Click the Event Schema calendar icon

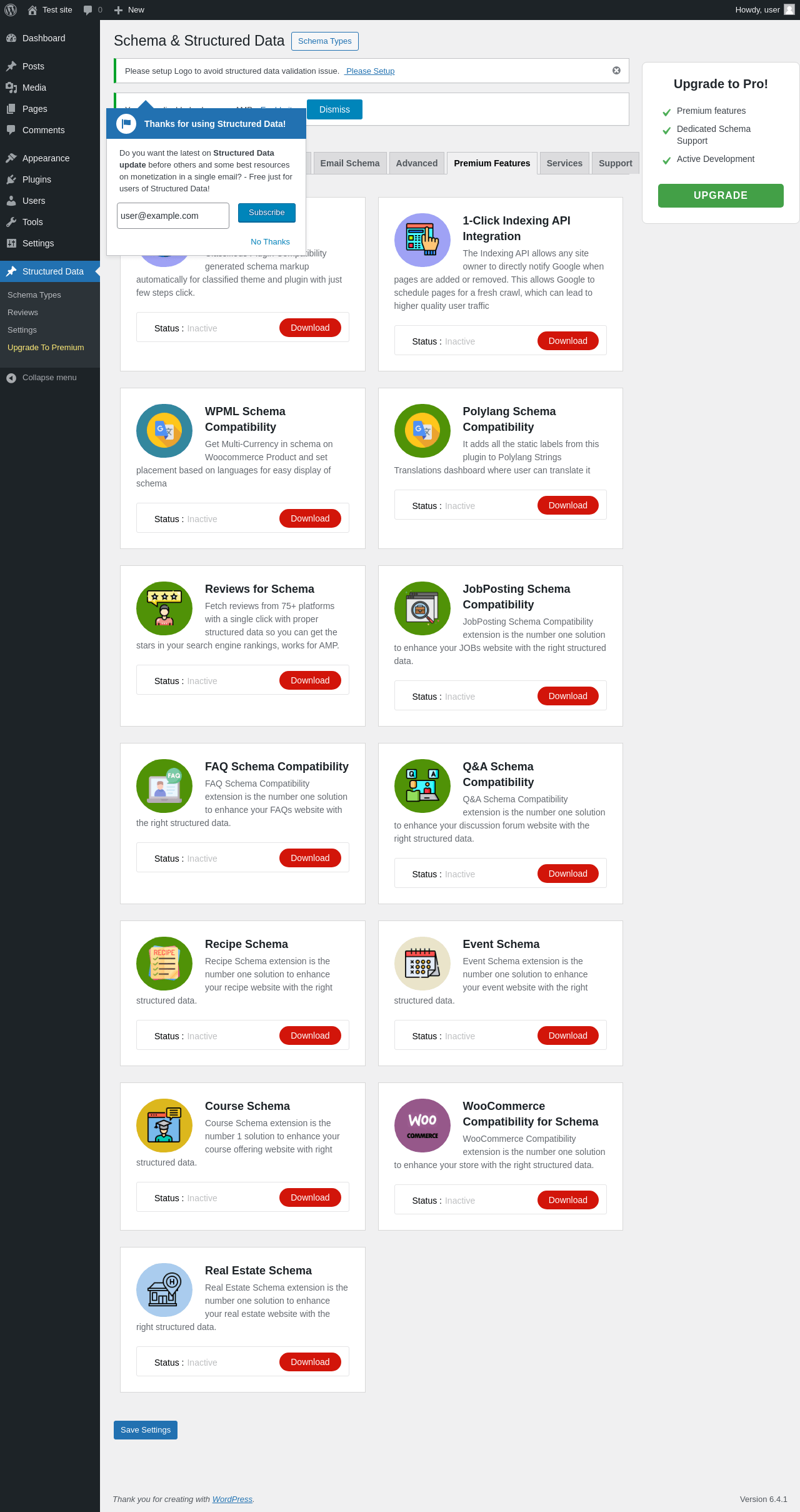(x=422, y=964)
